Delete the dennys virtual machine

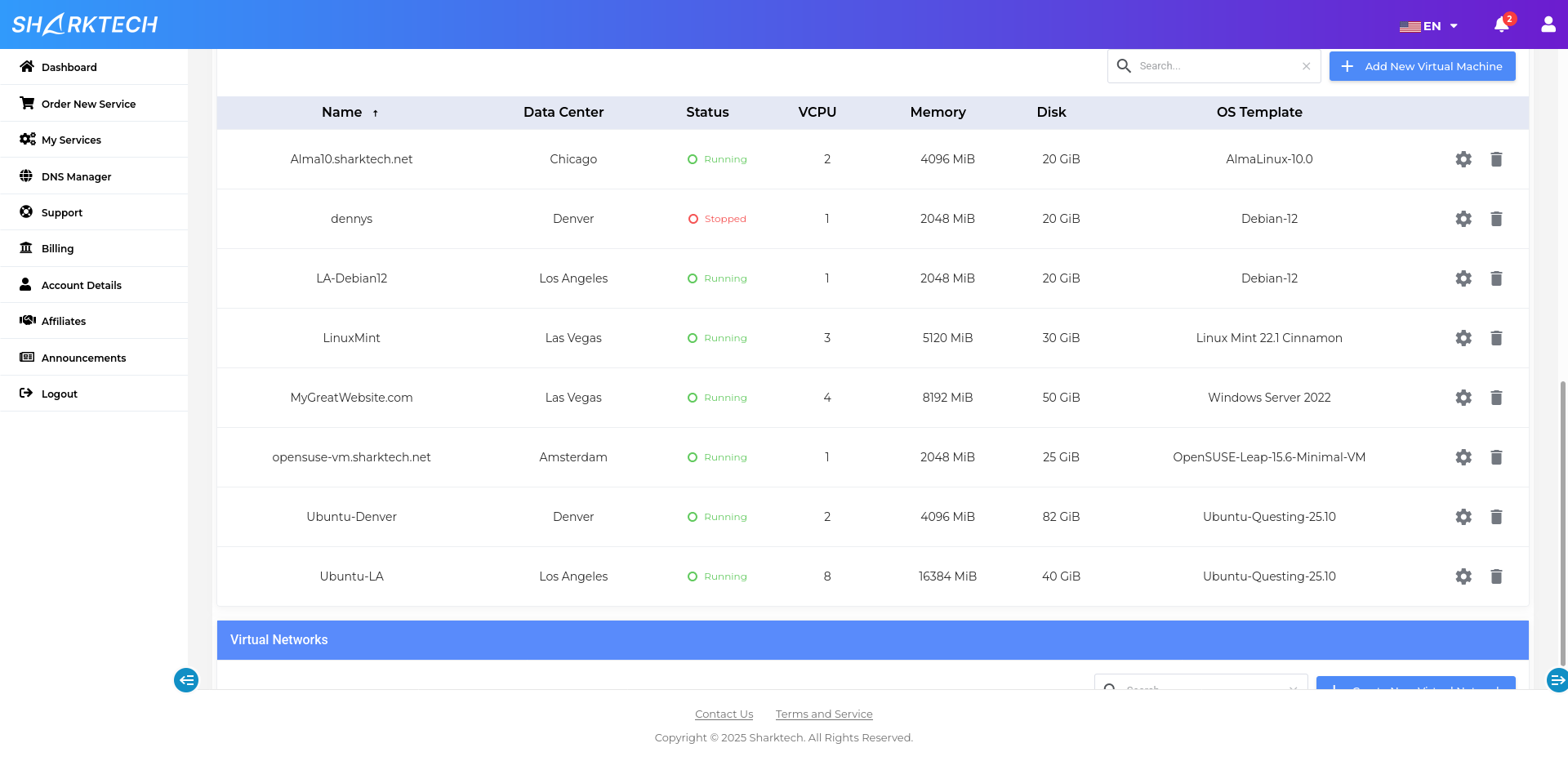pos(1496,219)
